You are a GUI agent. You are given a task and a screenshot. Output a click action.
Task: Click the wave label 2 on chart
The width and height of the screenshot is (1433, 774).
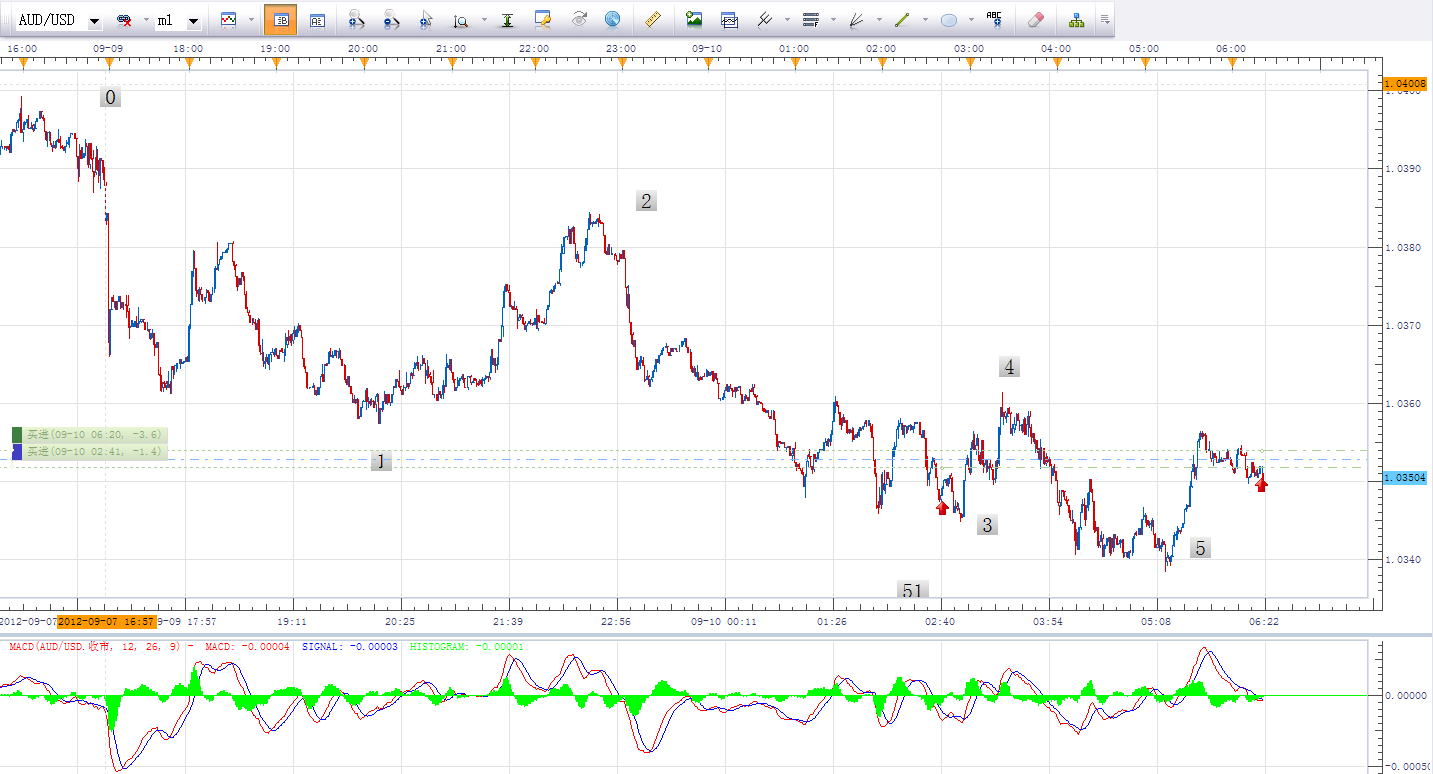646,201
